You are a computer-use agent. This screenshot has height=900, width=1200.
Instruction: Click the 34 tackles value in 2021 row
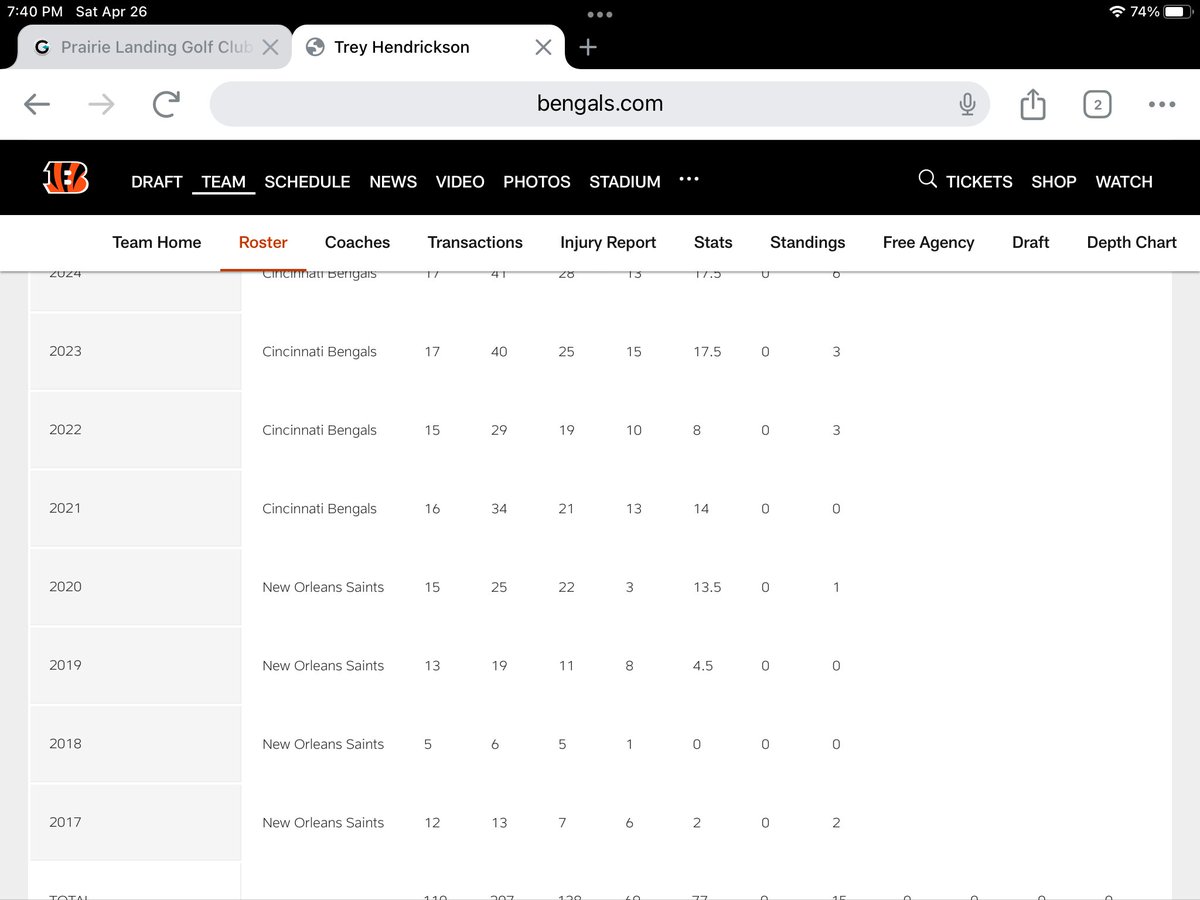pyautogui.click(x=499, y=509)
